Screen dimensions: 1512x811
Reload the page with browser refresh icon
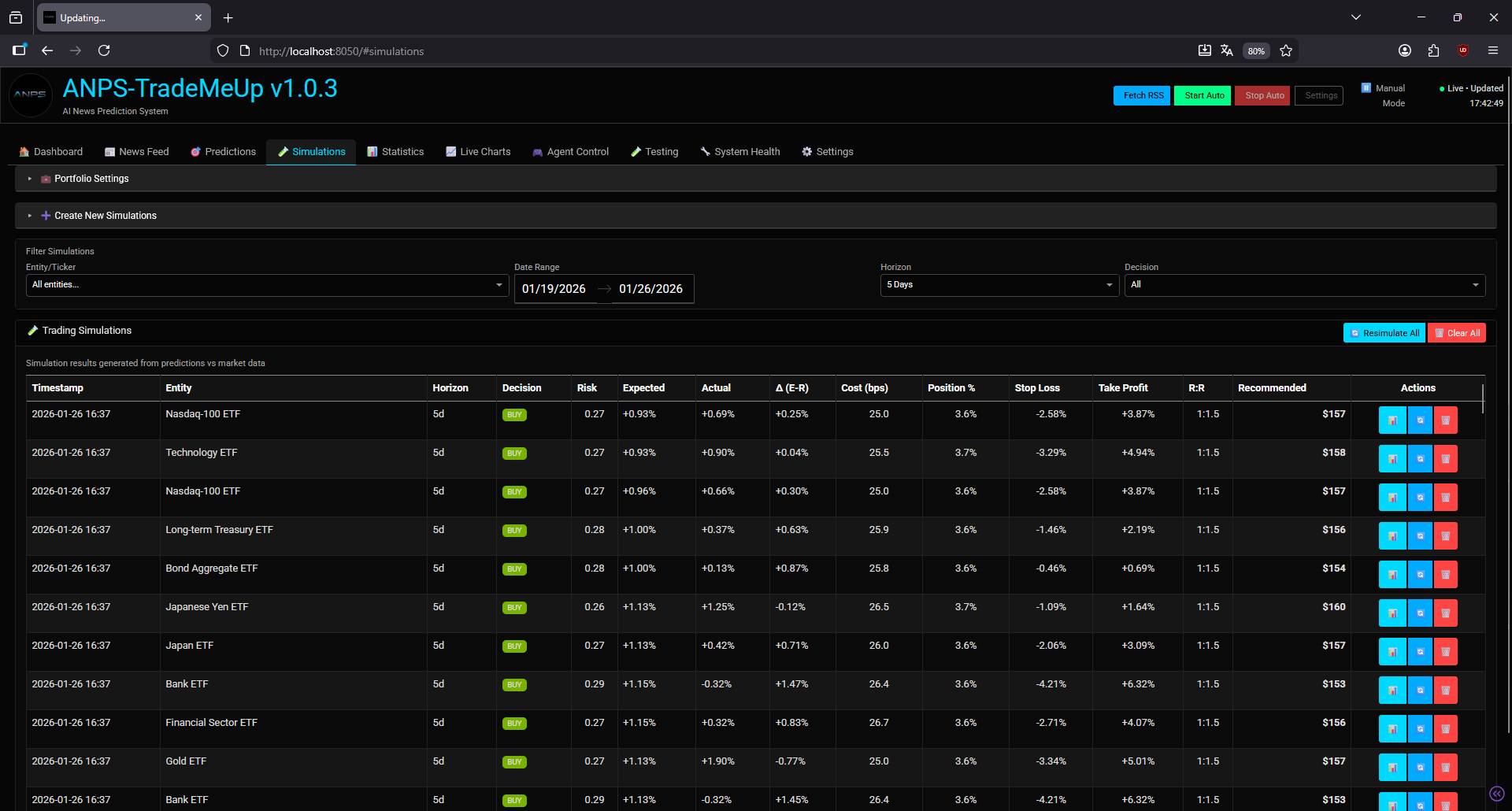click(104, 50)
